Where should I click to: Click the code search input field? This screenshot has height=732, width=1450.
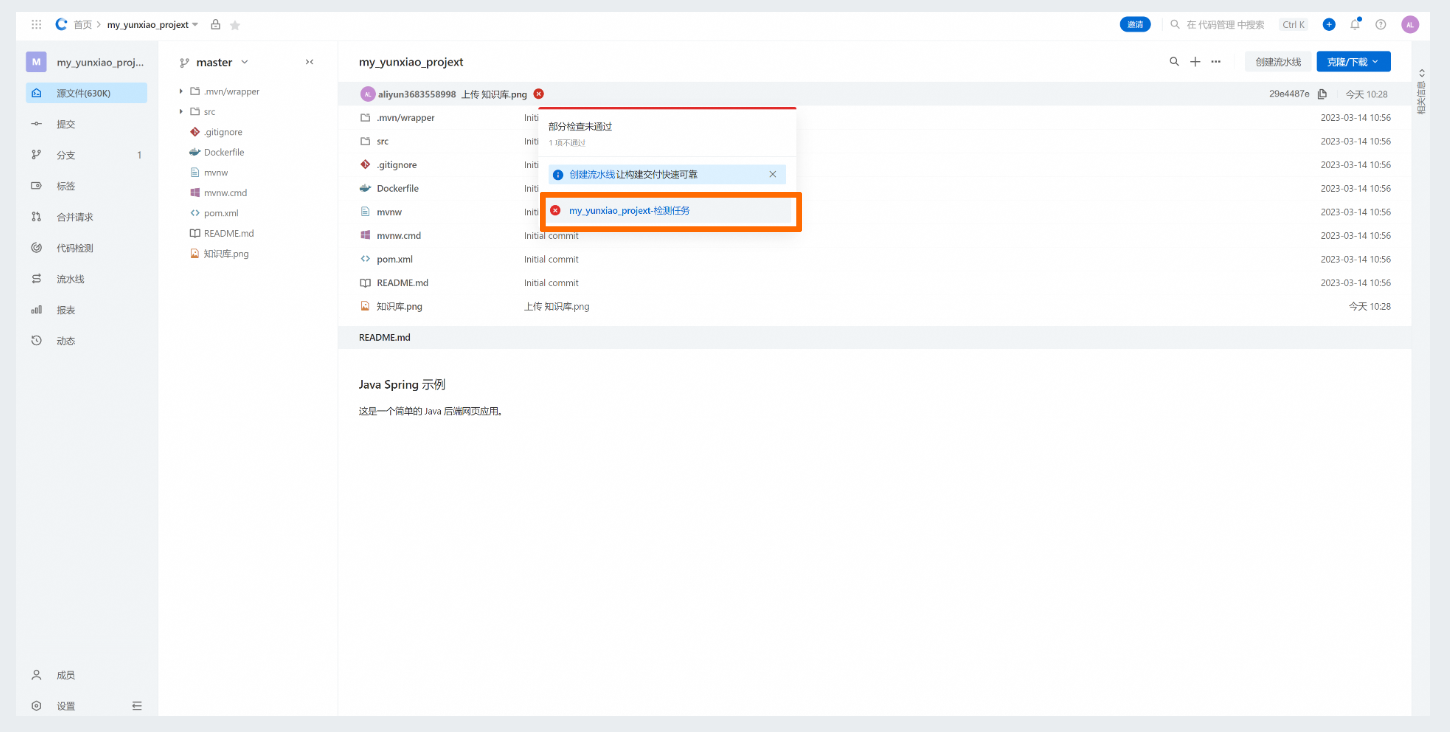(1225, 24)
